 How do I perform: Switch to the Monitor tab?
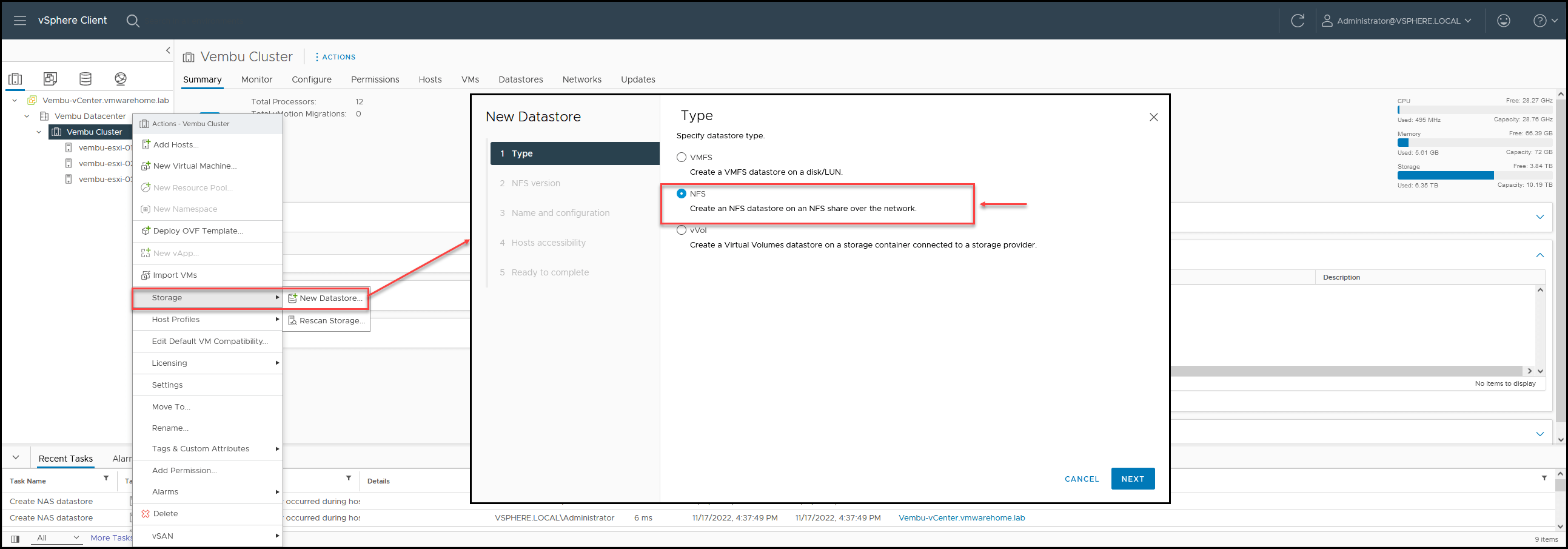[257, 79]
